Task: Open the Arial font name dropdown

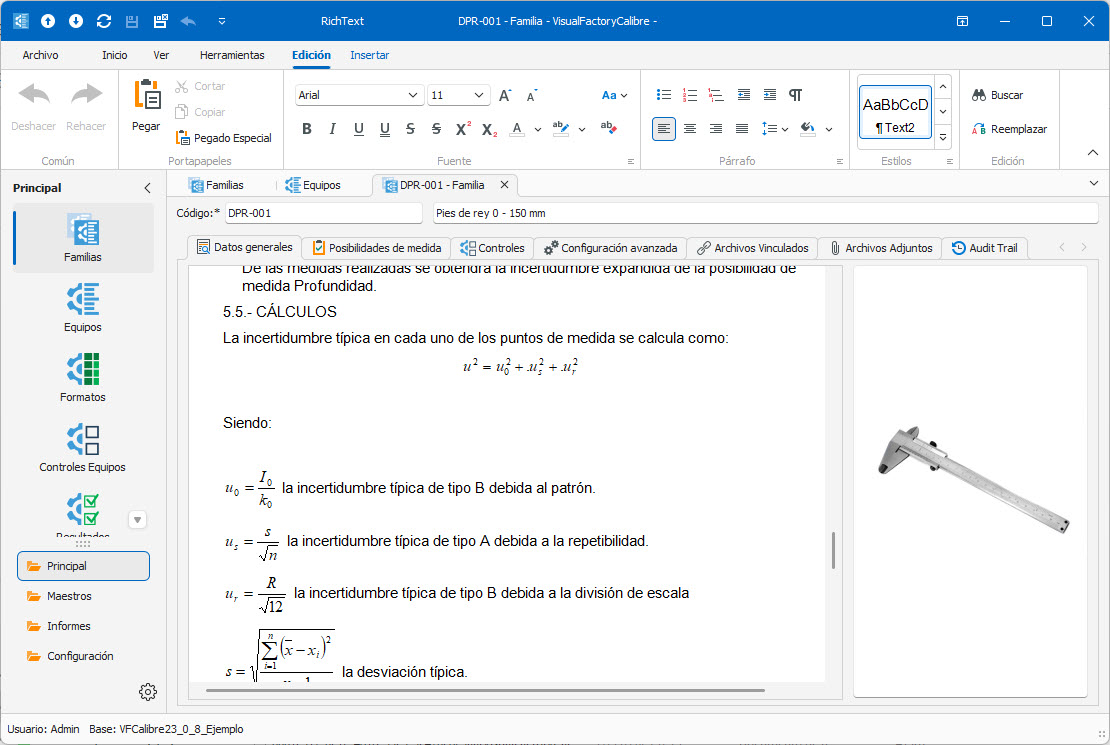Action: 413,95
